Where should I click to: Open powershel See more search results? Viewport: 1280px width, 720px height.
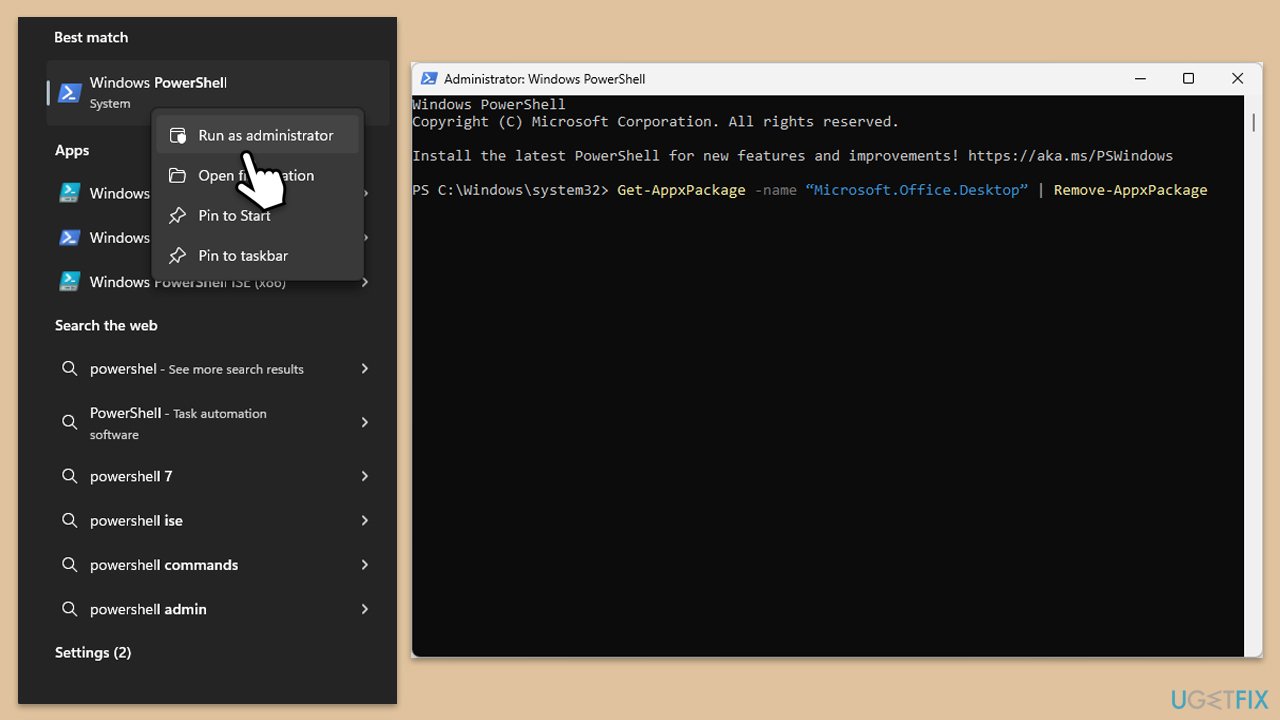[196, 369]
